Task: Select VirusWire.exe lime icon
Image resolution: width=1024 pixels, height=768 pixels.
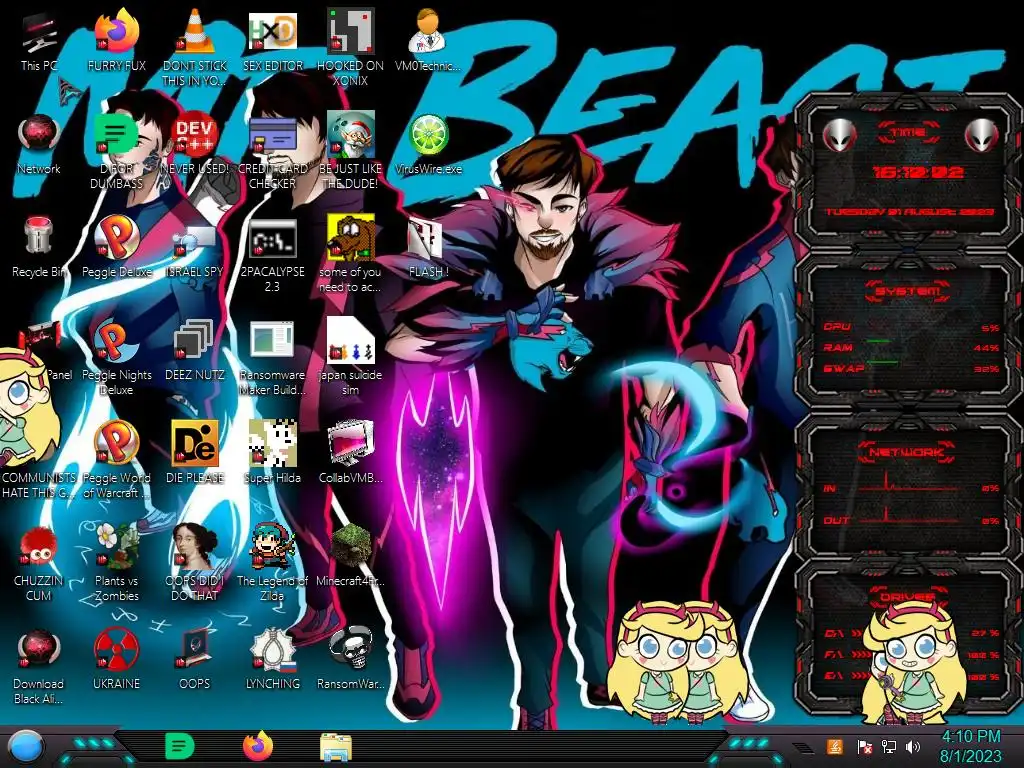Action: 428,144
